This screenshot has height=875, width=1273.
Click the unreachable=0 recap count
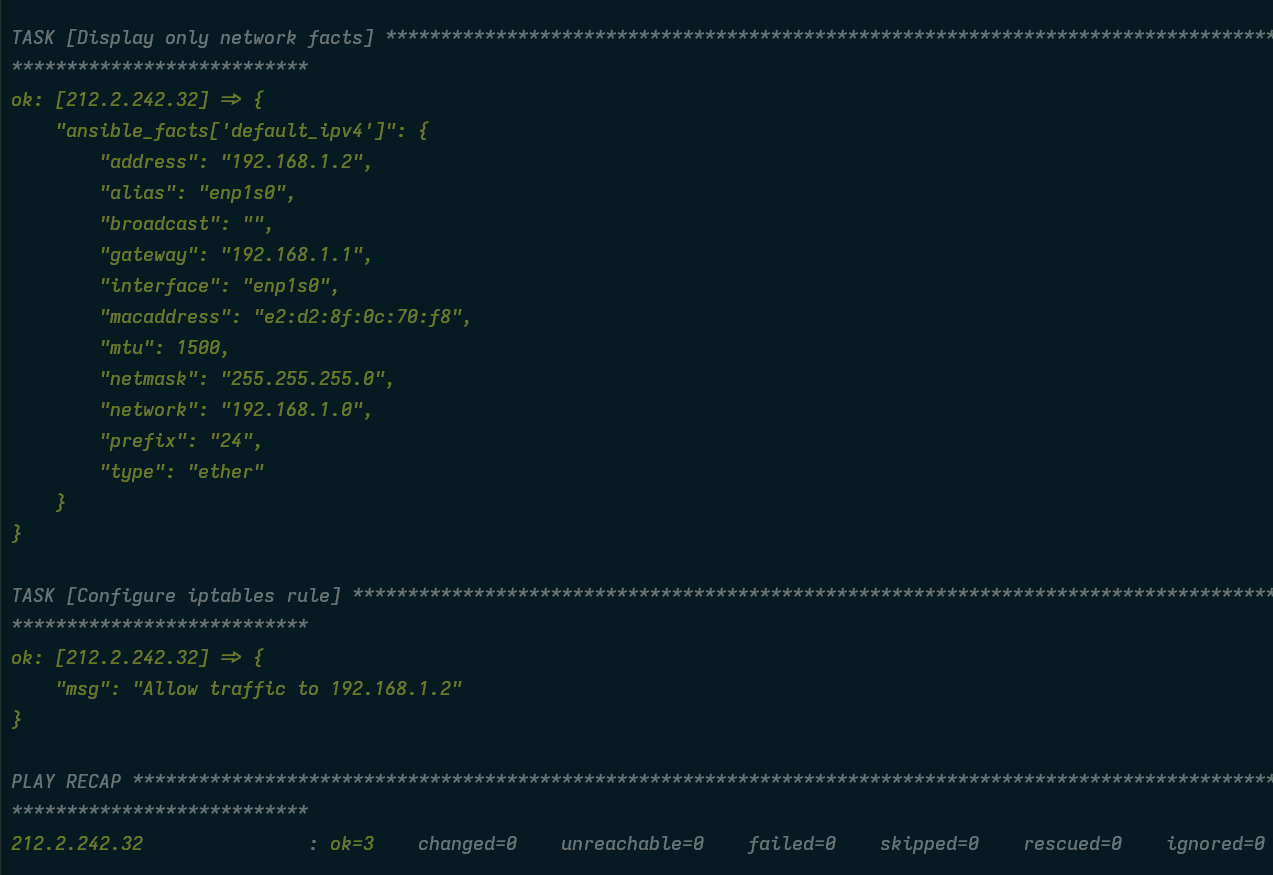coord(632,844)
